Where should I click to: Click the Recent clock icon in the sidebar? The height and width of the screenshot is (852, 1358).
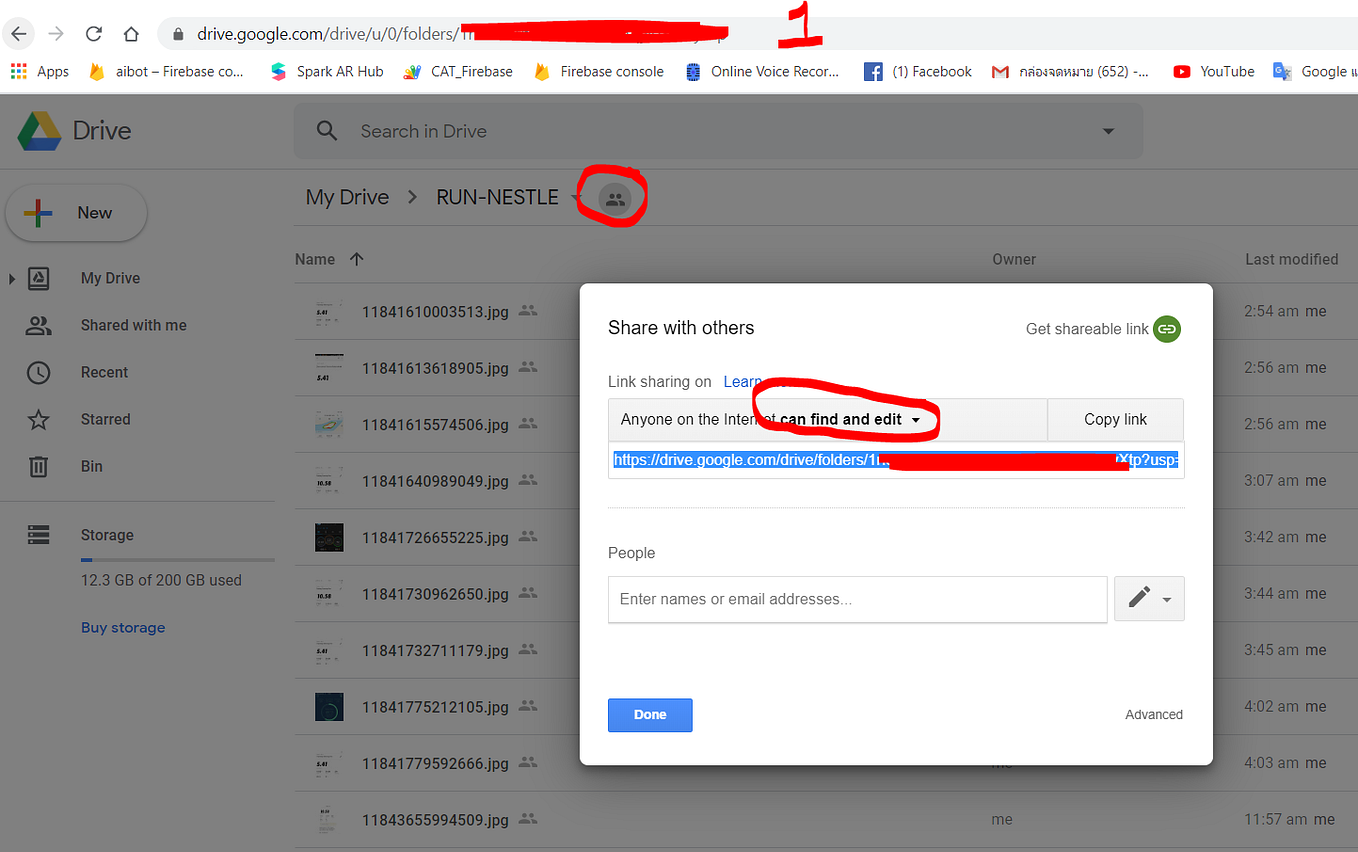pos(37,372)
